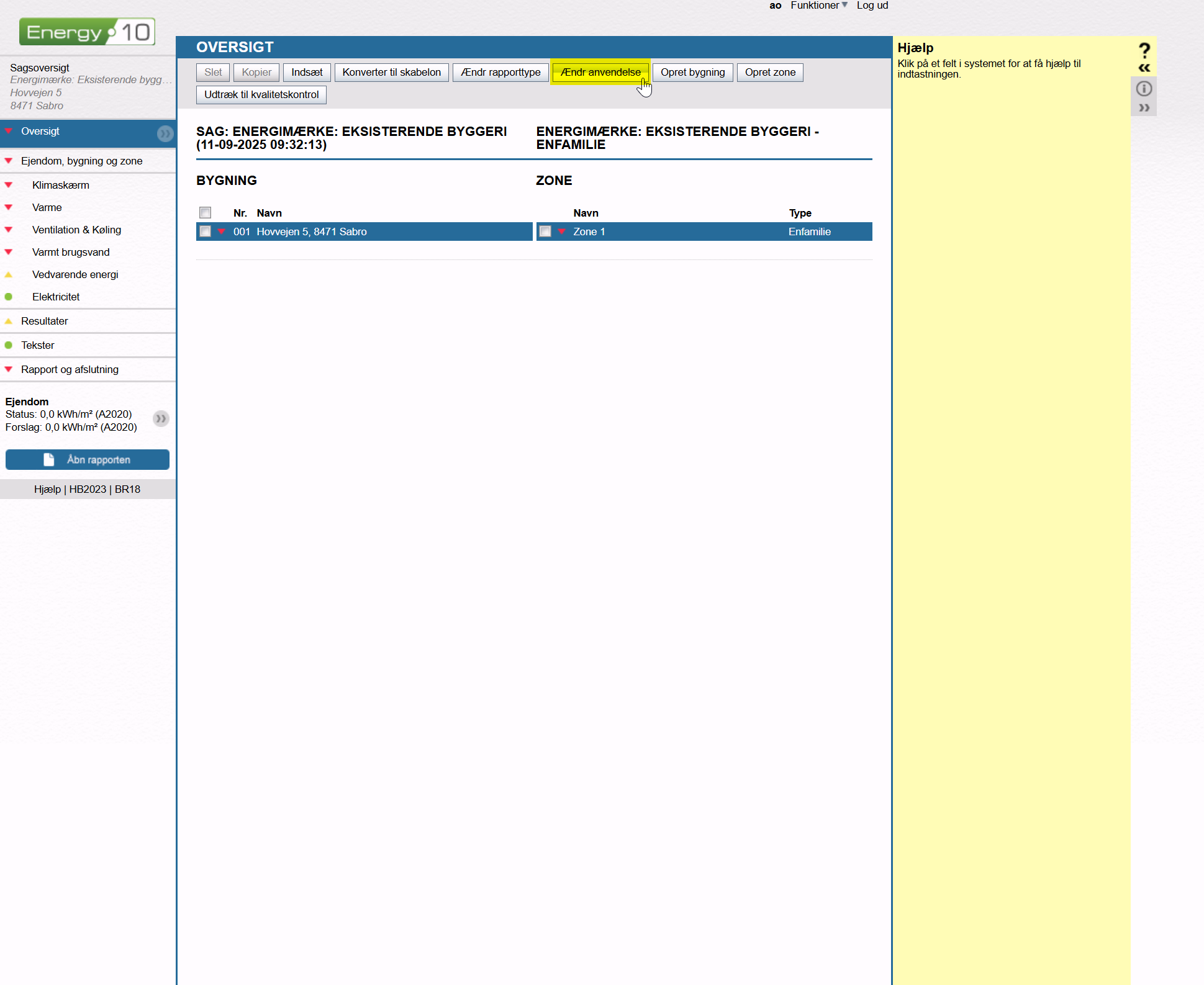Image resolution: width=1204 pixels, height=985 pixels.
Task: Click the Energy10 logo
Action: coord(87,32)
